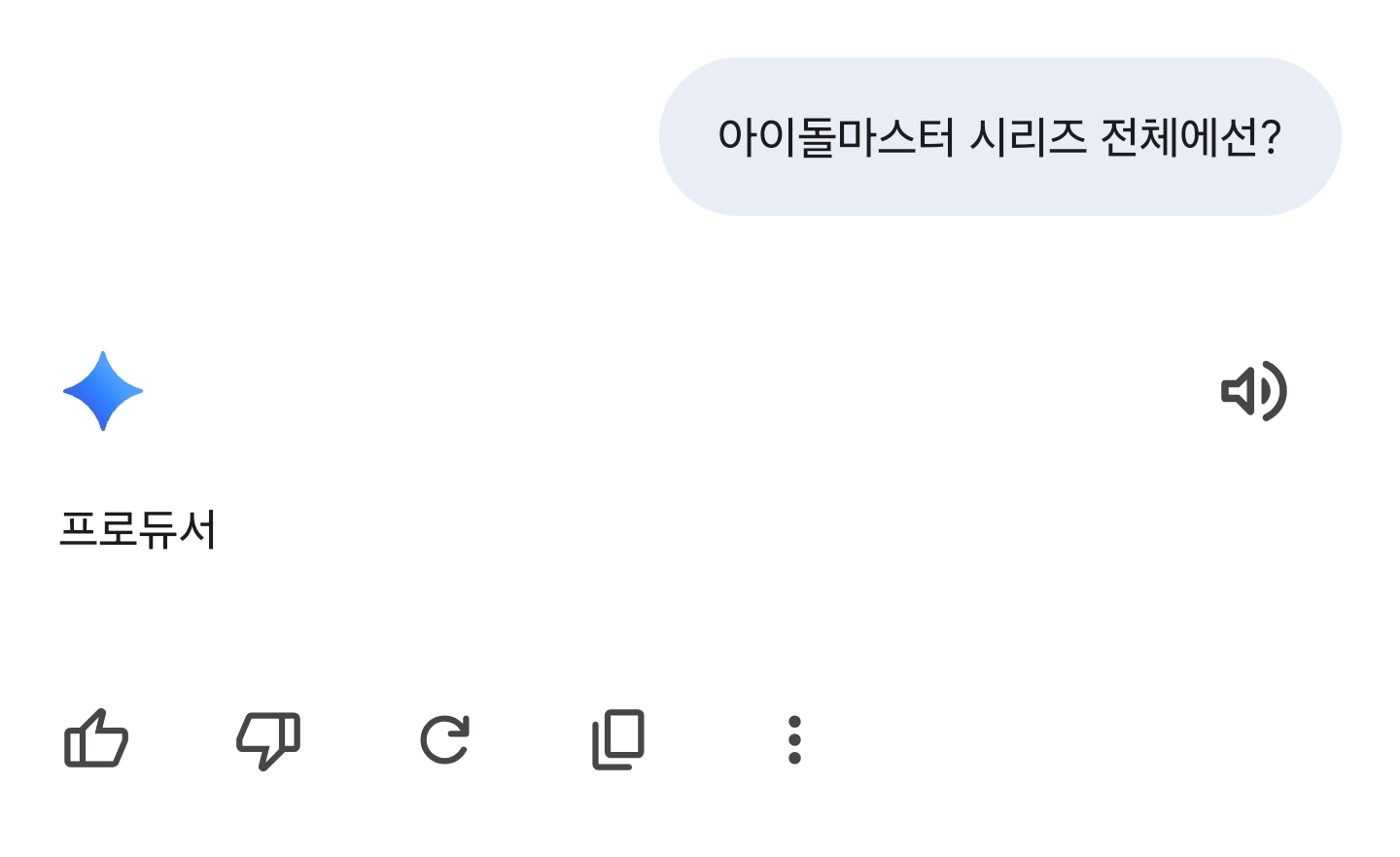This screenshot has width=1400, height=857.
Task: Toggle read-aloud for the 프로듀서 reply
Action: [x=1253, y=391]
